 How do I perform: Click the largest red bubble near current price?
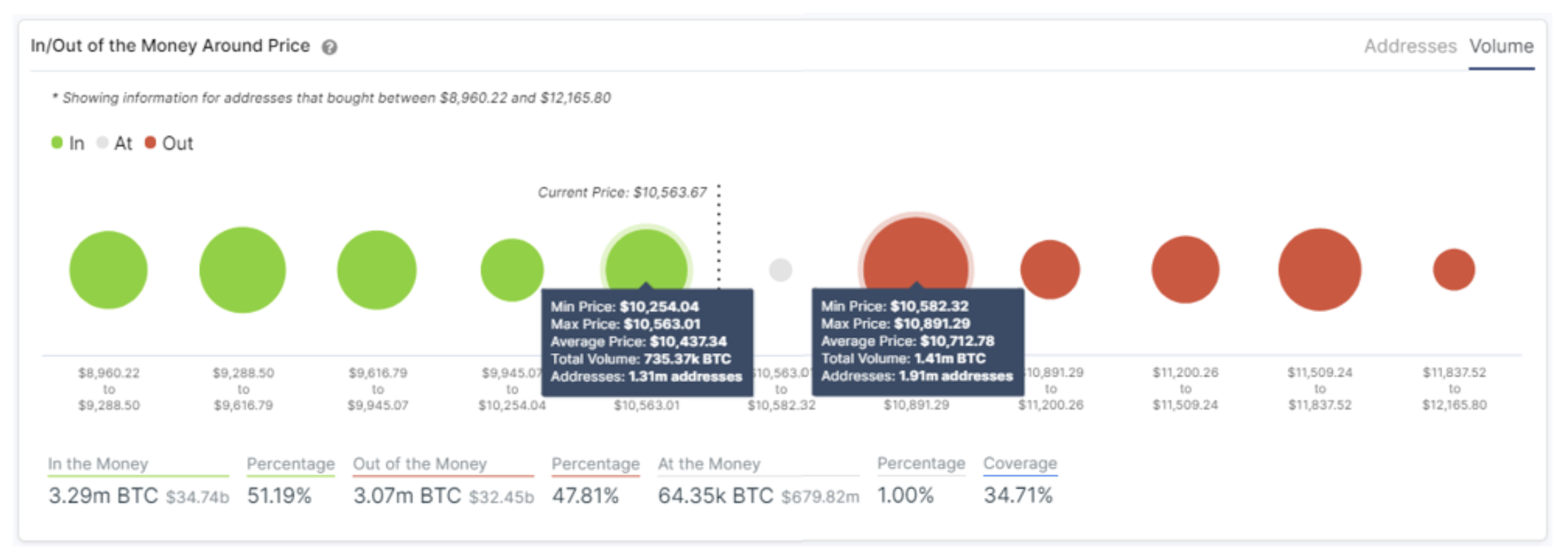coord(915,254)
